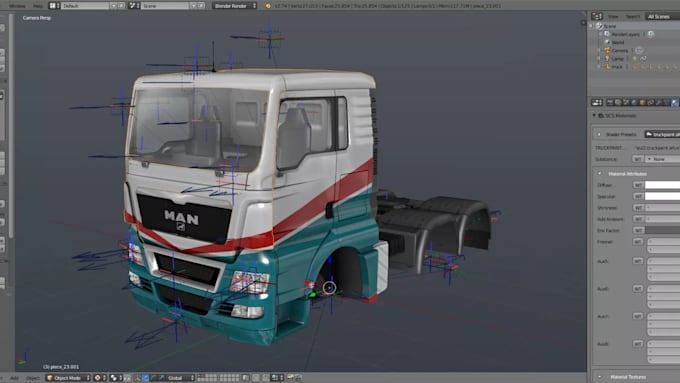Open the Substance None dropdown
The image size is (680, 383).
pos(662,159)
